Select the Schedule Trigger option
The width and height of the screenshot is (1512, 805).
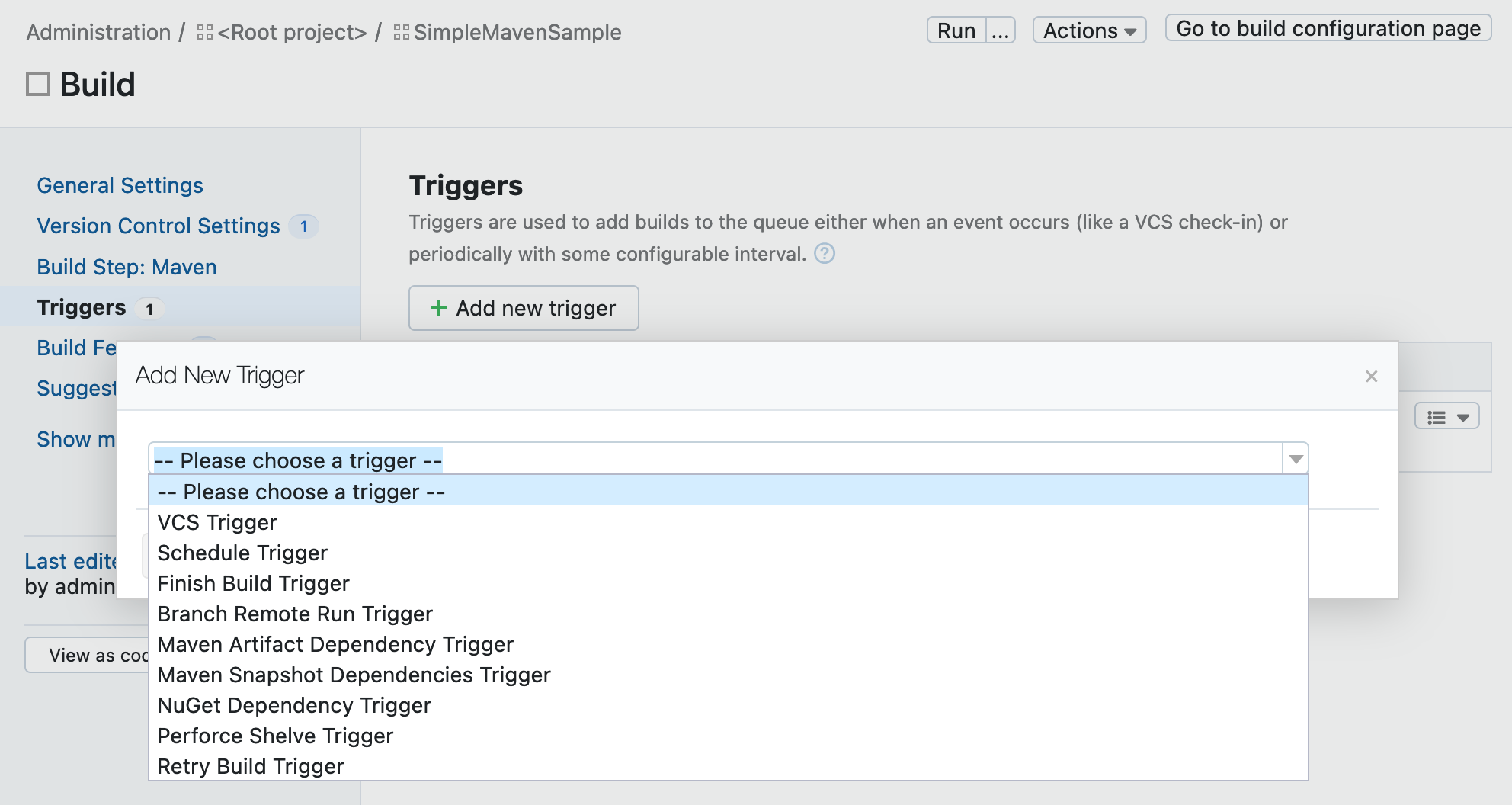click(x=242, y=553)
